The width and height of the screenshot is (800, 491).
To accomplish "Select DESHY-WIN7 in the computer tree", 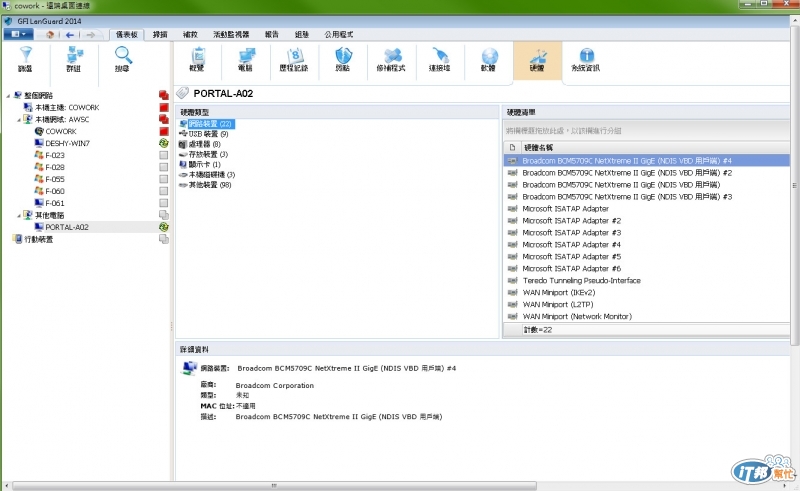I will pos(67,143).
